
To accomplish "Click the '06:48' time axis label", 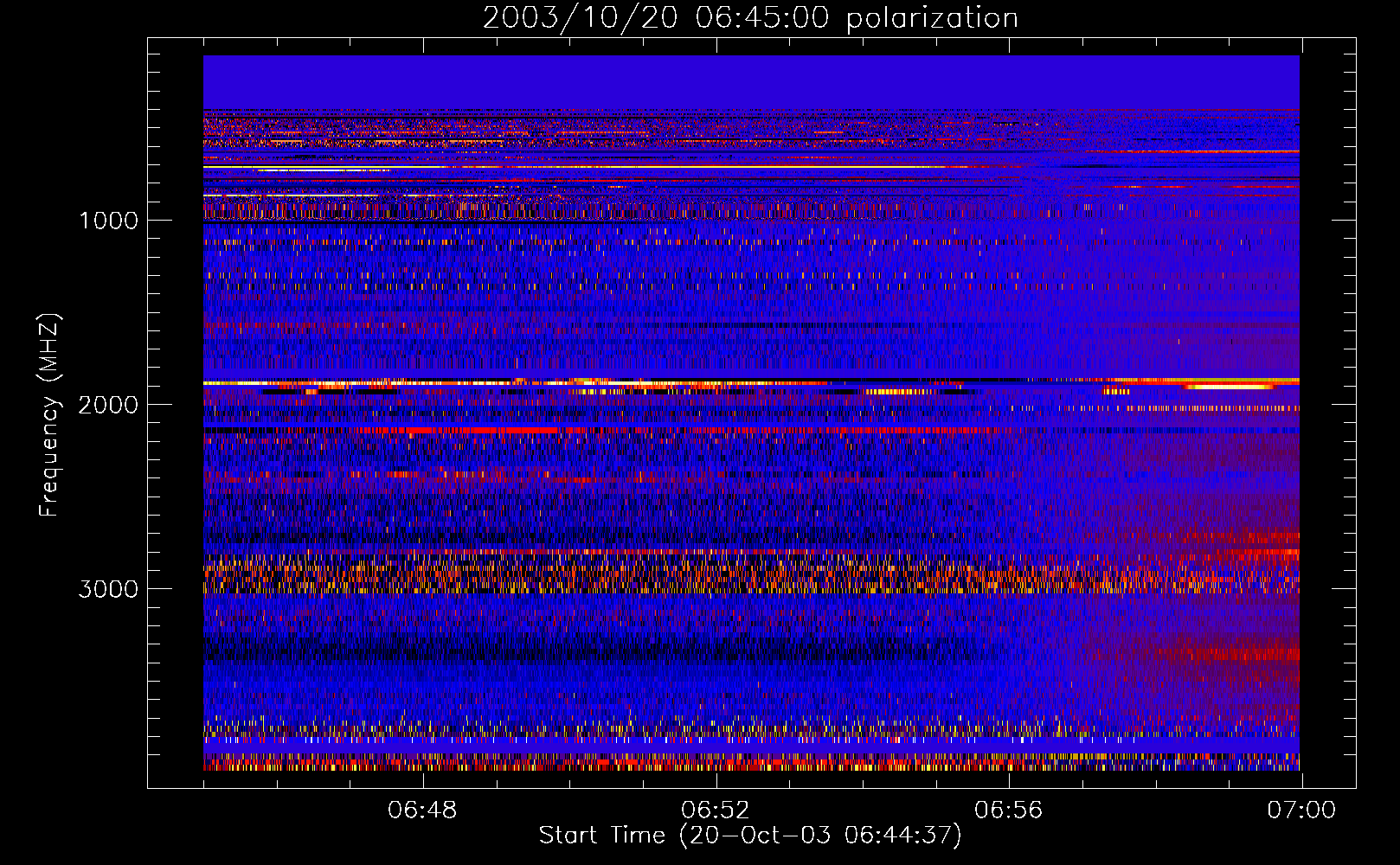I will point(422,811).
